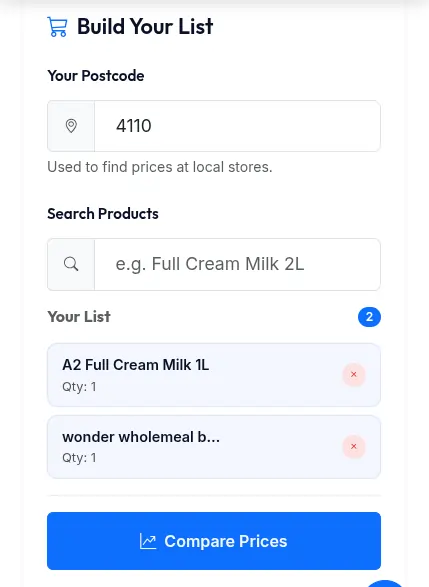
Task: Focus the Search Products input box
Action: pyautogui.click(x=237, y=264)
